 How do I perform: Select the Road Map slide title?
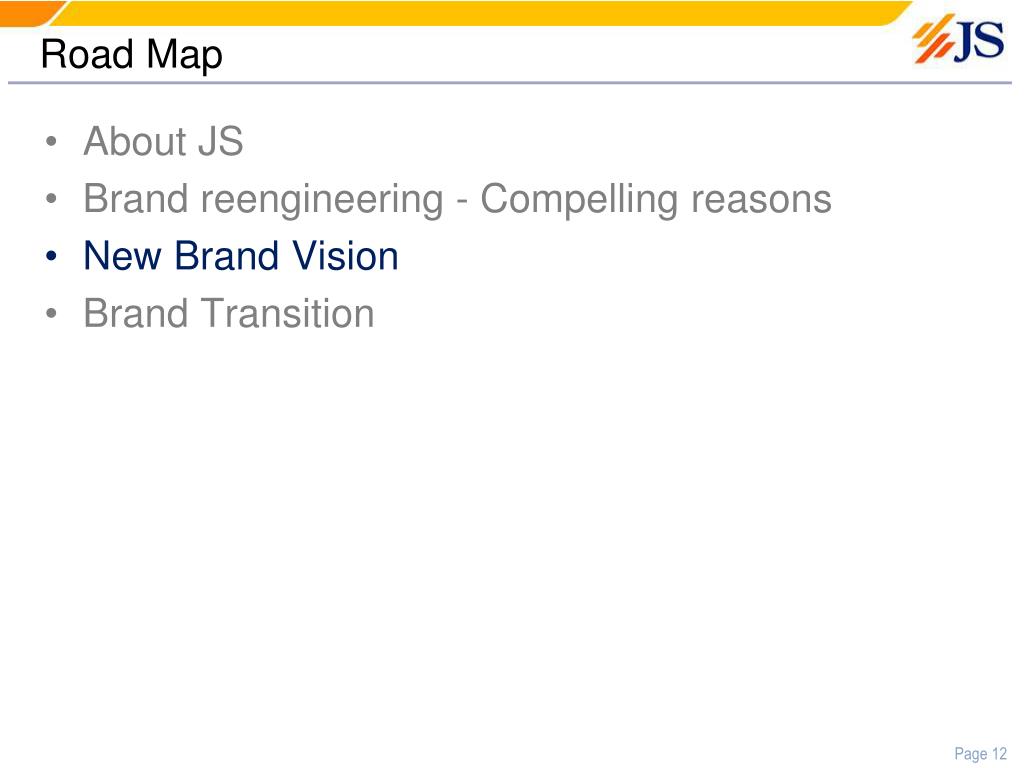point(131,55)
